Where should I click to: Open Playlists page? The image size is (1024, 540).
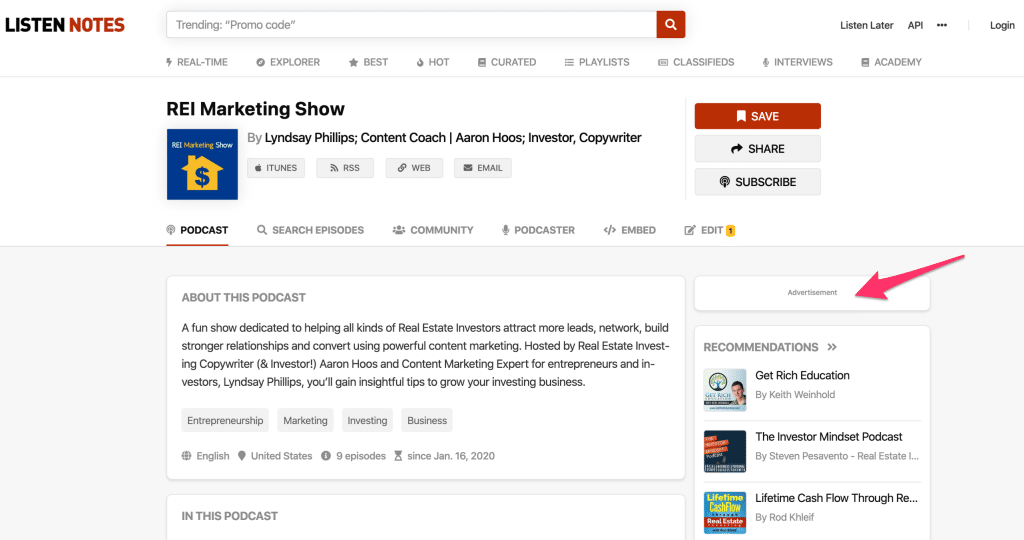tap(597, 62)
